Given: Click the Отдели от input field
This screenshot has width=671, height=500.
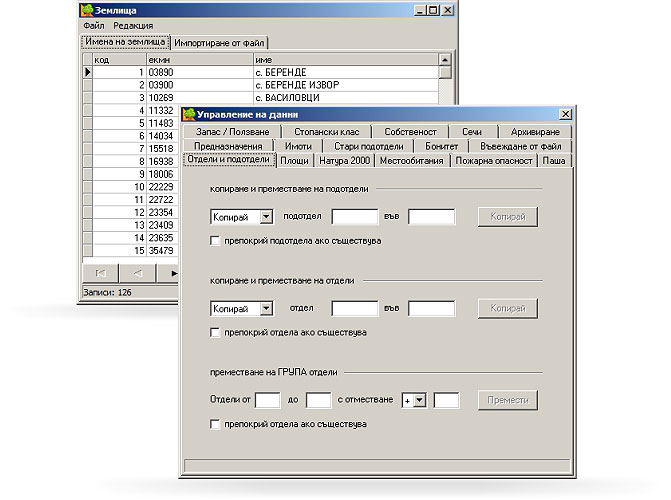Looking at the screenshot, I should (267, 400).
